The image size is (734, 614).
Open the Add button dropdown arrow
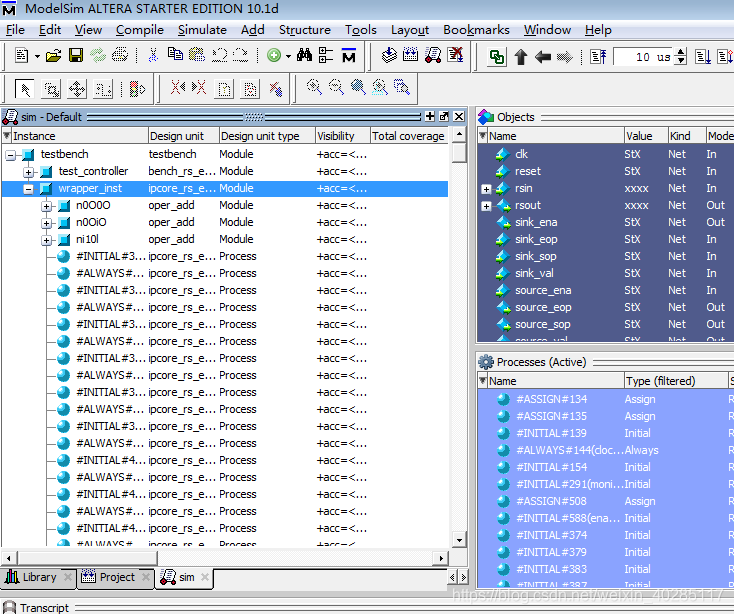point(288,57)
